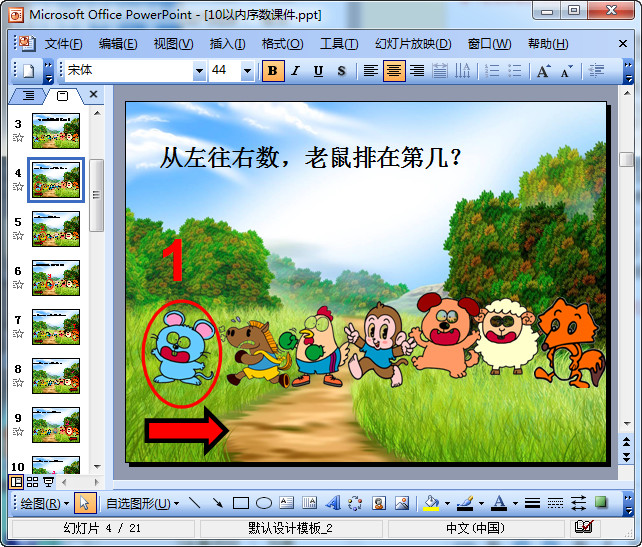Viewport: 642px width, 547px height.
Task: Apply the yellow fill color
Action: pos(431,503)
